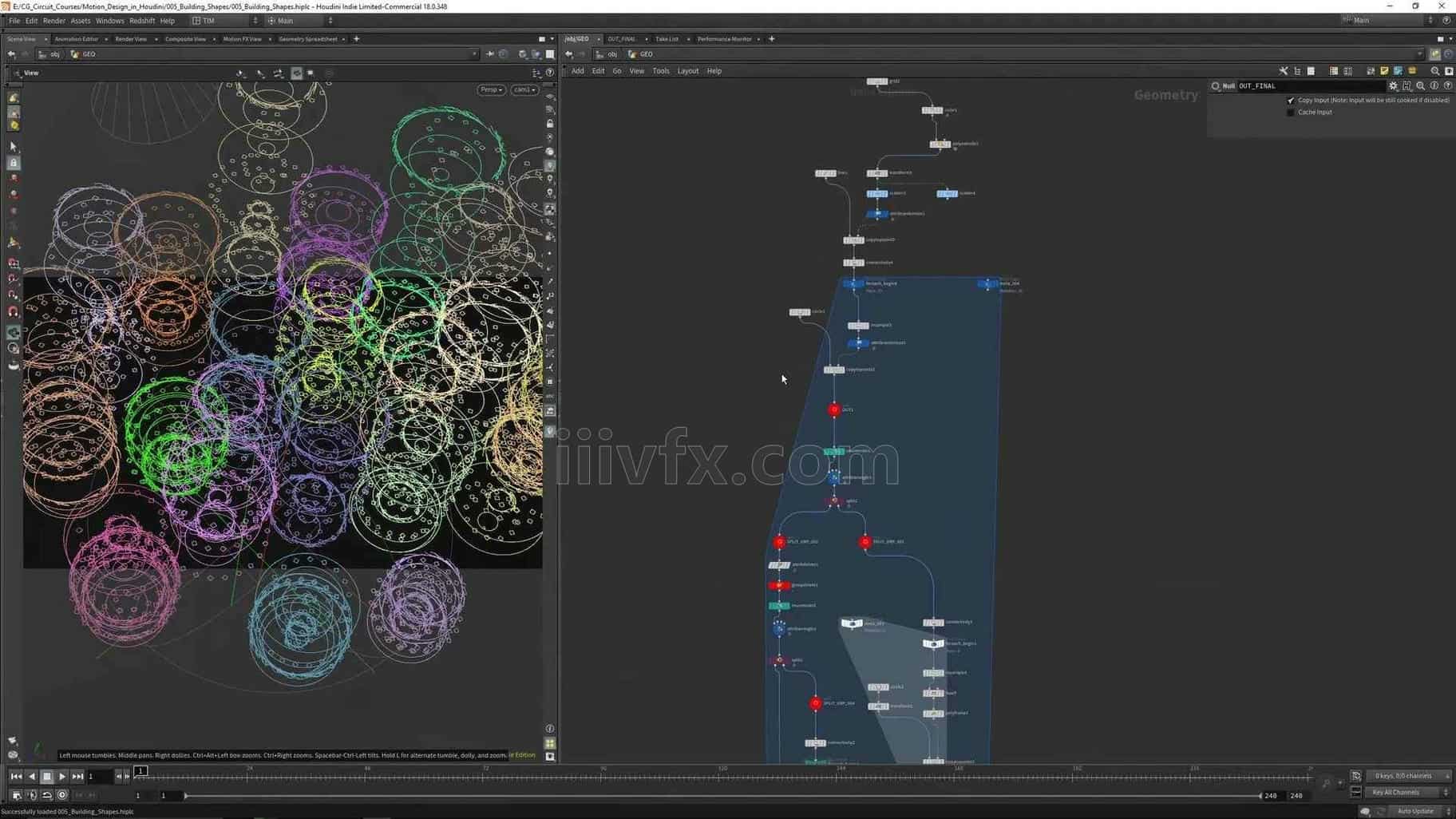The height and width of the screenshot is (819, 1456).
Task: Open the network editor Tools menu
Action: (x=661, y=71)
